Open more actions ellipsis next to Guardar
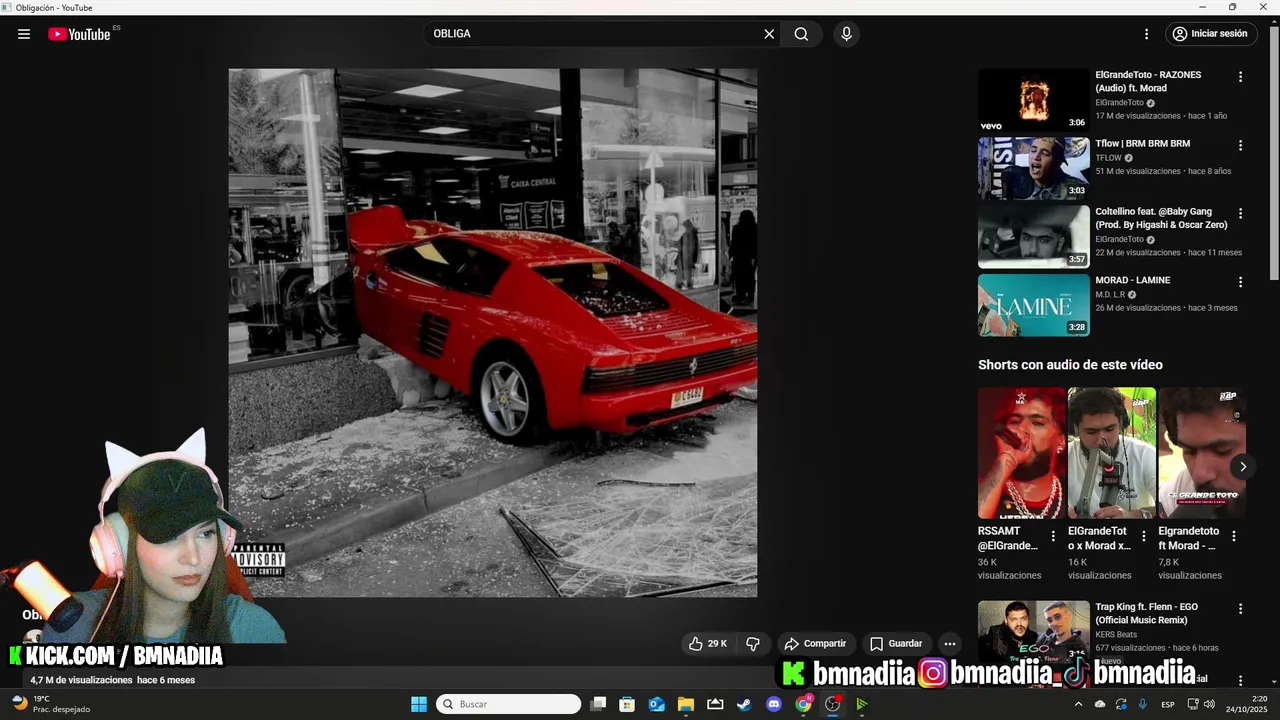This screenshot has height=720, width=1280. pyautogui.click(x=950, y=644)
